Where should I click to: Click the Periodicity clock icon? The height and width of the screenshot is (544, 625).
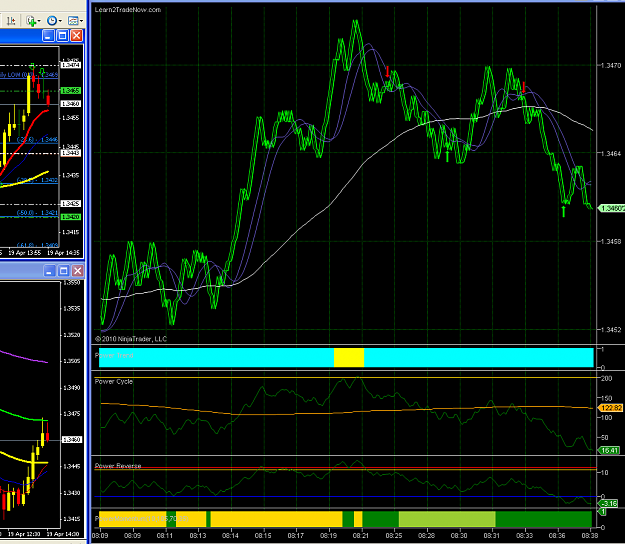[x=52, y=21]
